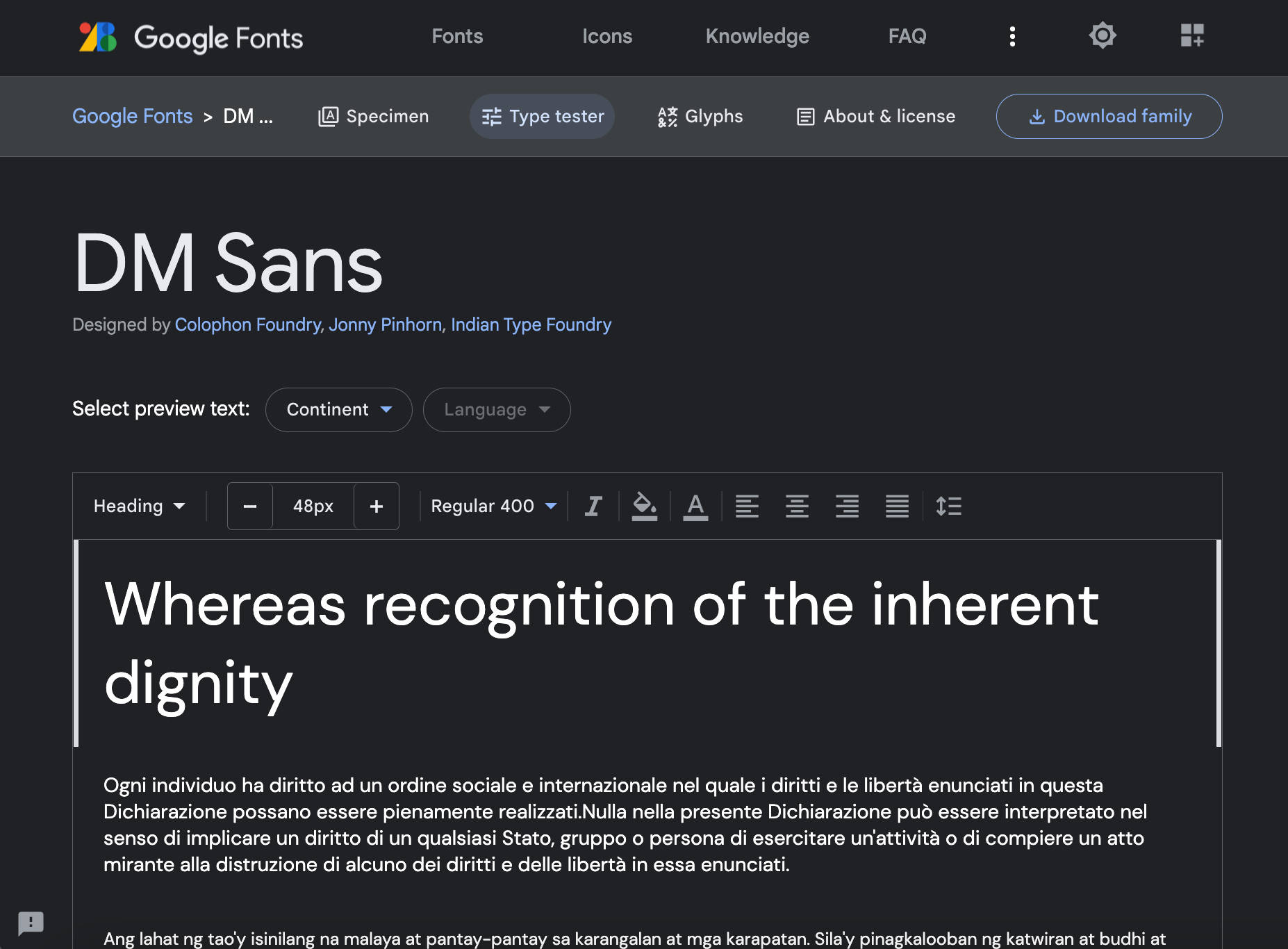This screenshot has width=1288, height=949.
Task: Switch to the Specimen tab
Action: [373, 116]
